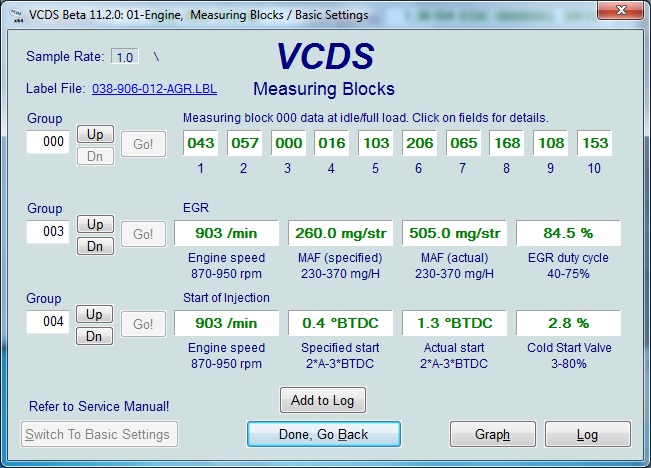Step Group 003 up with Up button
This screenshot has width=651, height=468.
[x=95, y=224]
